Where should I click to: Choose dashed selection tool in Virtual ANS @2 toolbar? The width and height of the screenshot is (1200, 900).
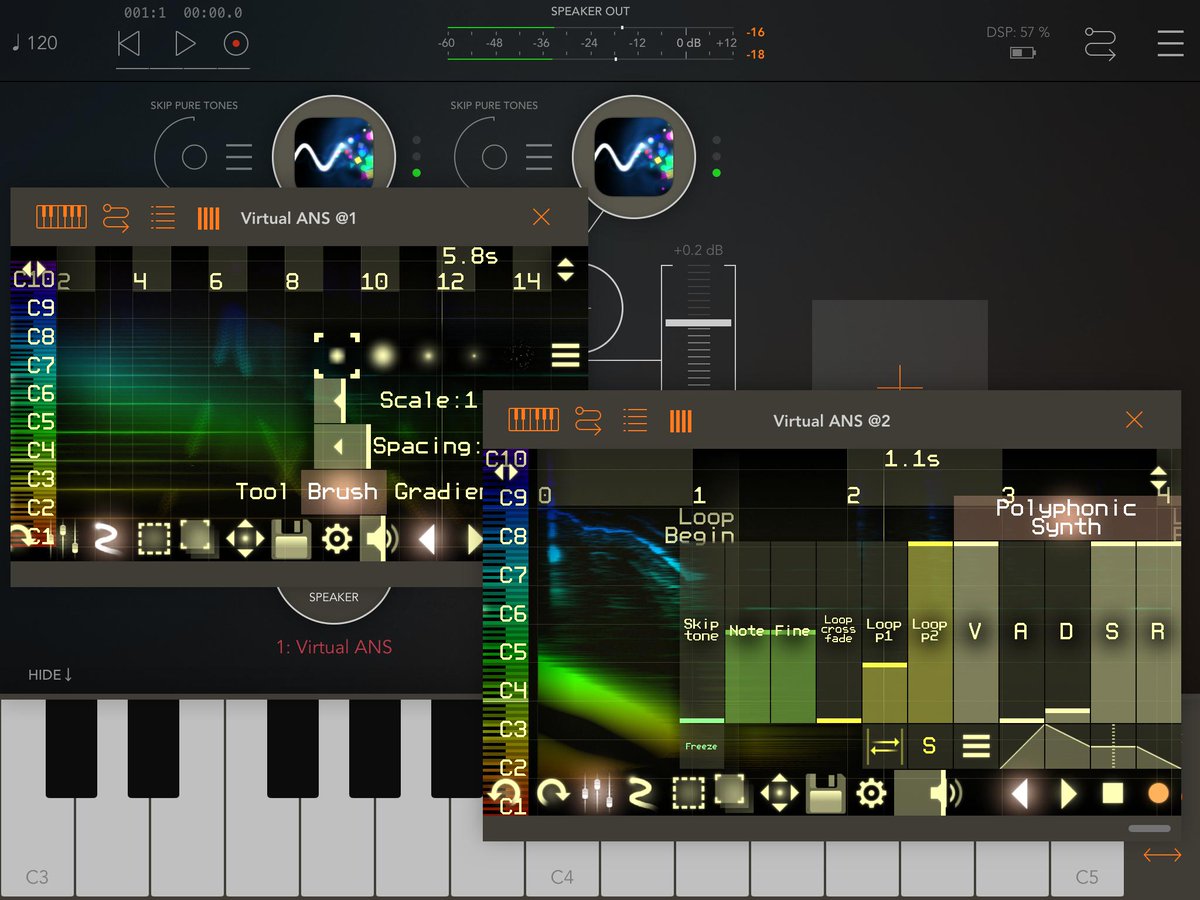pyautogui.click(x=687, y=794)
